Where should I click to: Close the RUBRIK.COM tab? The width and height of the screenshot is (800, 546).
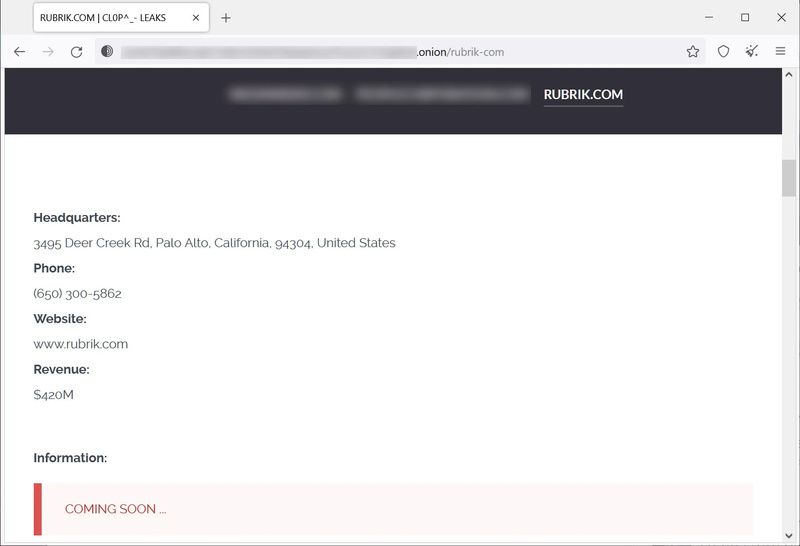pos(196,18)
